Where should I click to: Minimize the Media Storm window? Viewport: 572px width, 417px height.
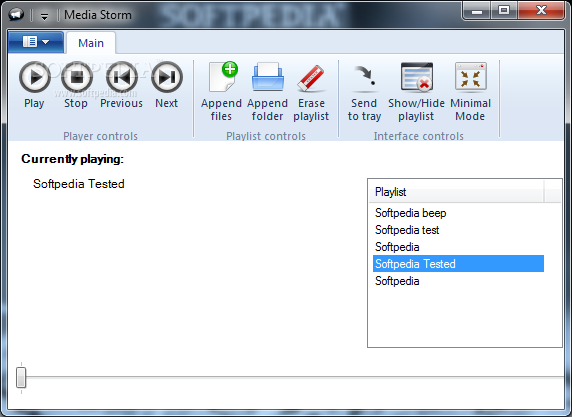coord(476,11)
